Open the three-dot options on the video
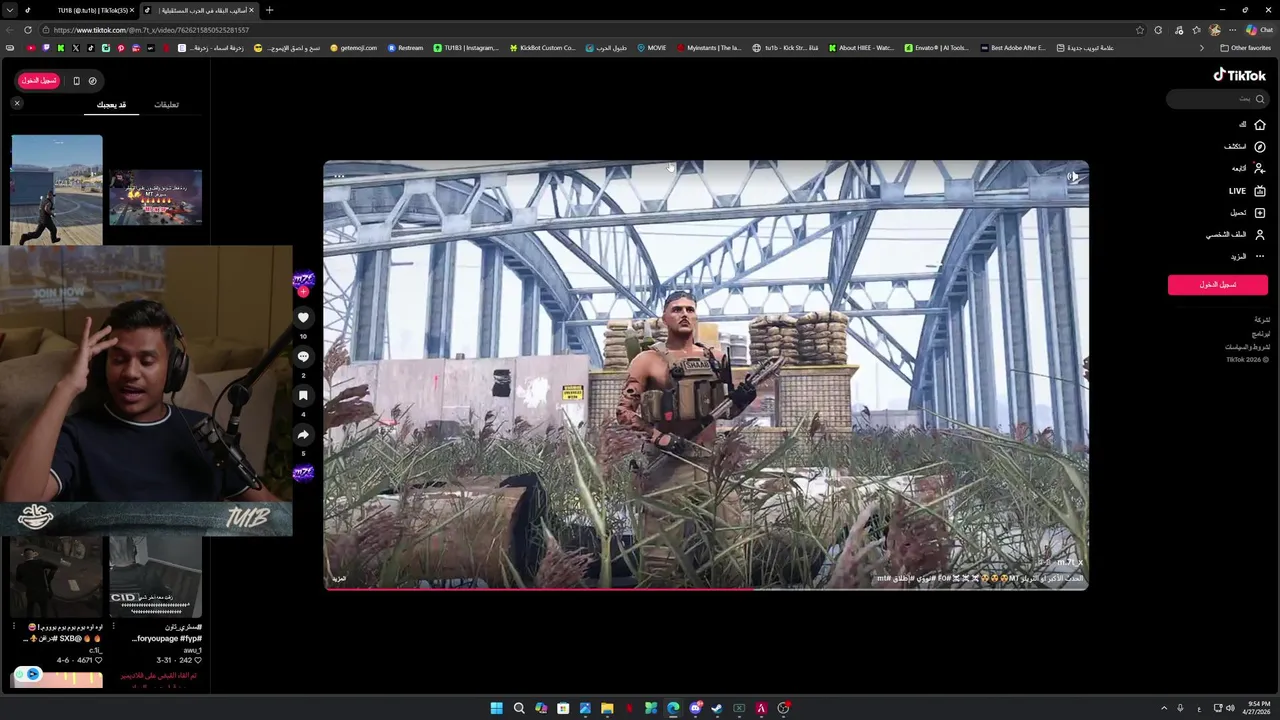Screen dimensions: 1280x720 [339, 177]
